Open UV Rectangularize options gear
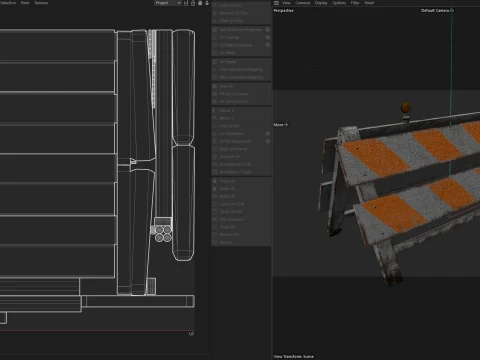Viewport: 480px width, 360px height. 268,141
